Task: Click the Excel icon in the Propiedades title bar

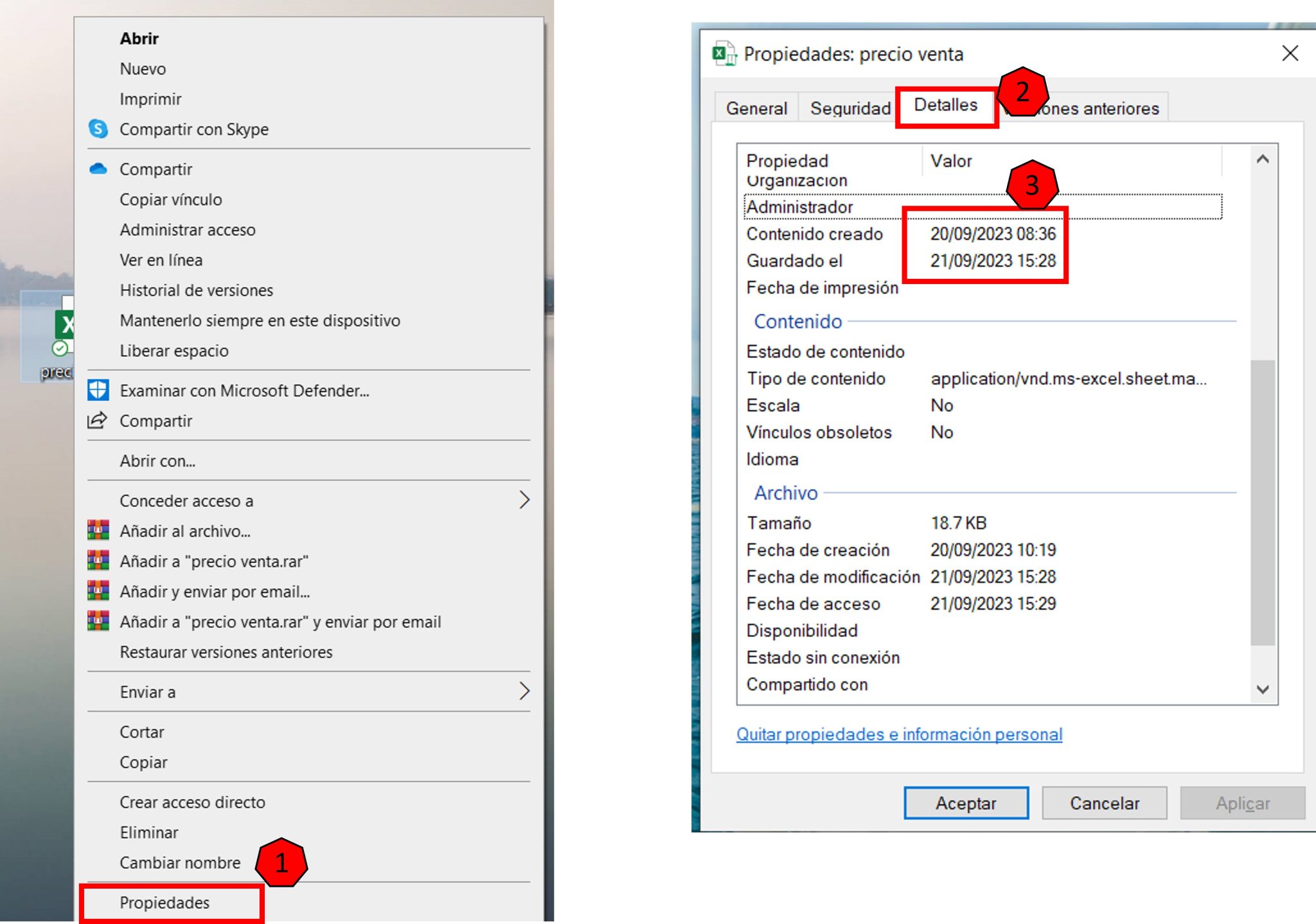Action: pyautogui.click(x=724, y=53)
